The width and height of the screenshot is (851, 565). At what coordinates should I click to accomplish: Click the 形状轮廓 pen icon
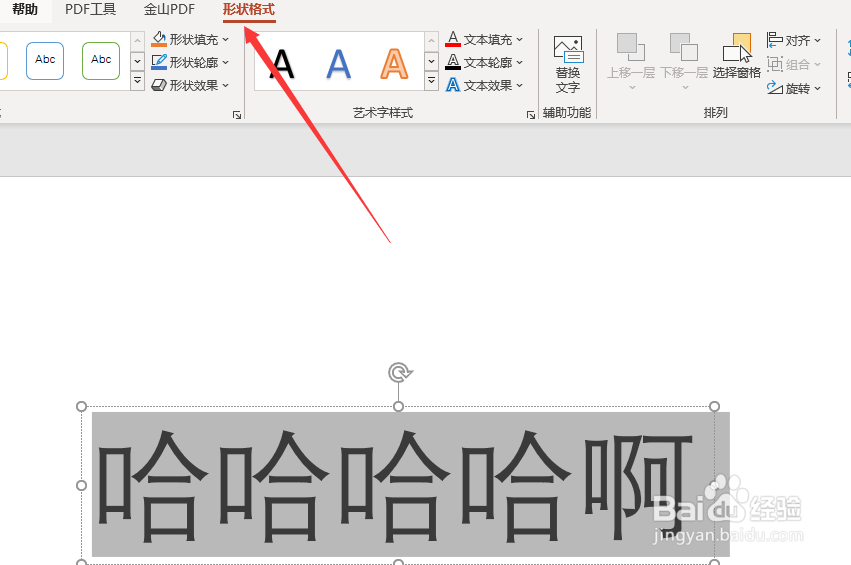159,62
